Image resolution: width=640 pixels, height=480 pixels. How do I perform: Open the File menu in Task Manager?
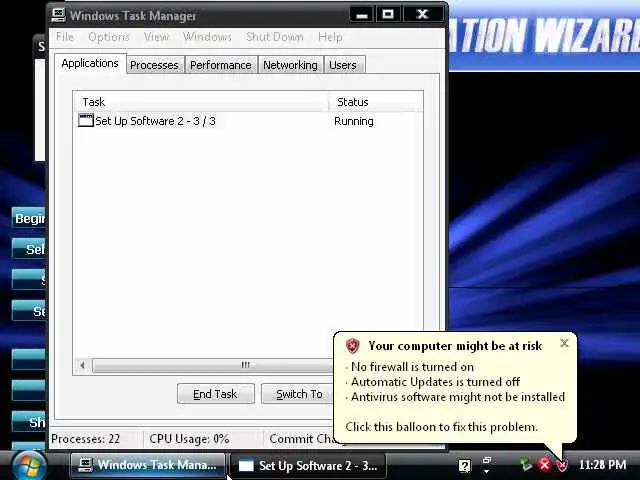click(65, 37)
